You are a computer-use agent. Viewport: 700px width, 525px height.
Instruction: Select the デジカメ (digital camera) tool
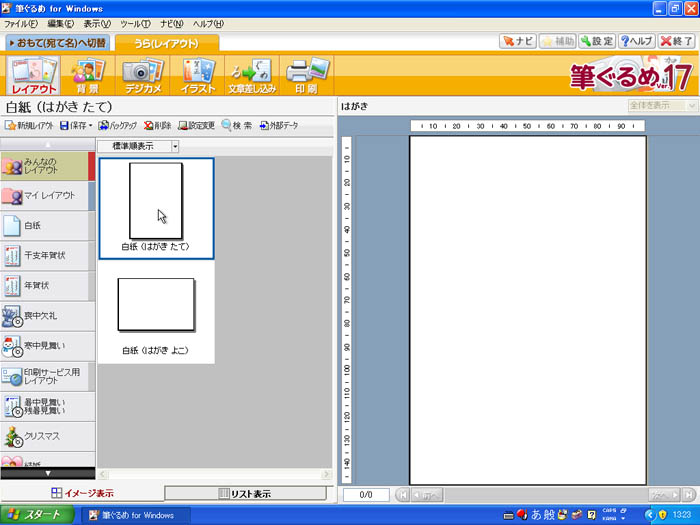[x=141, y=76]
